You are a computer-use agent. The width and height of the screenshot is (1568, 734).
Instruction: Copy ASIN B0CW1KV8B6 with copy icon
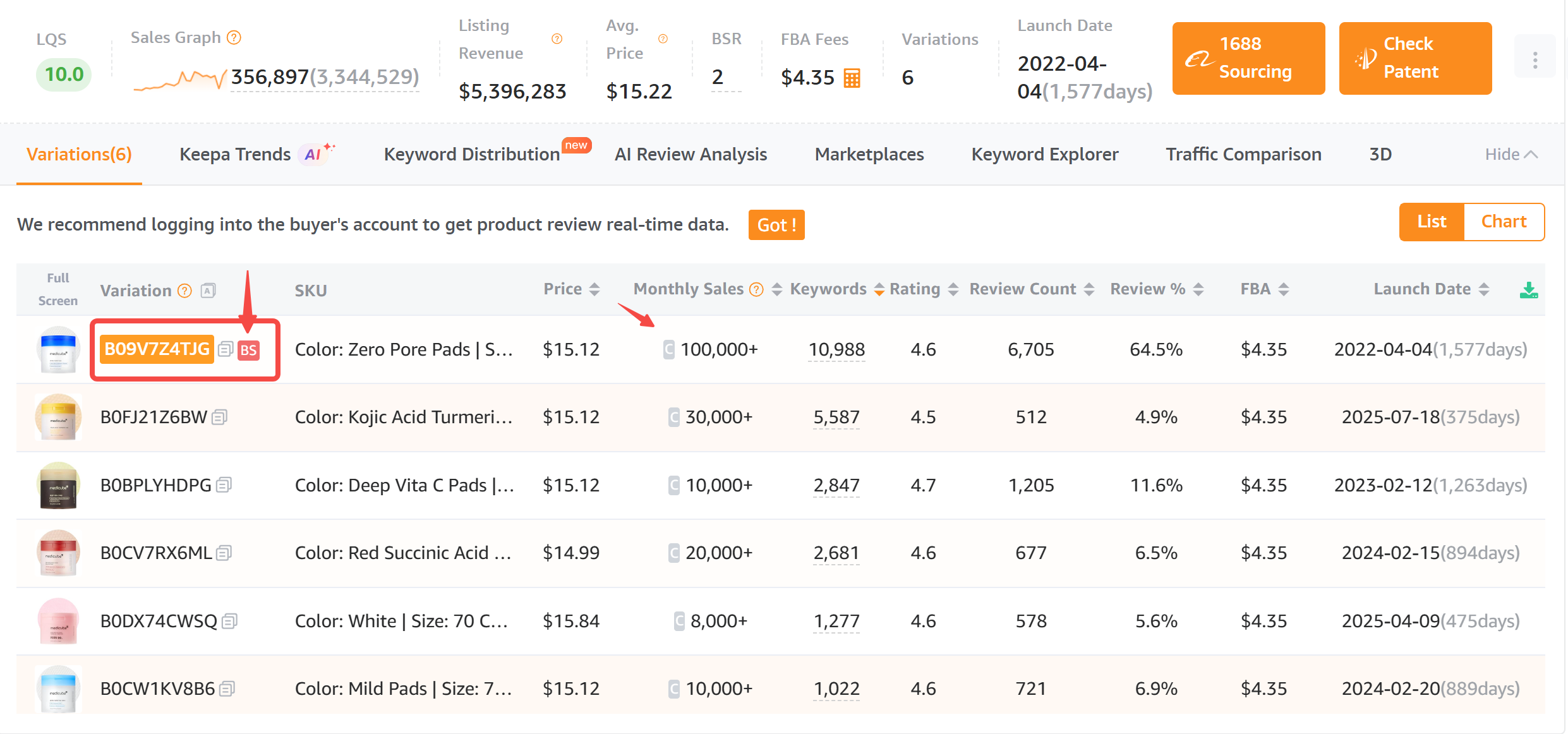point(227,689)
